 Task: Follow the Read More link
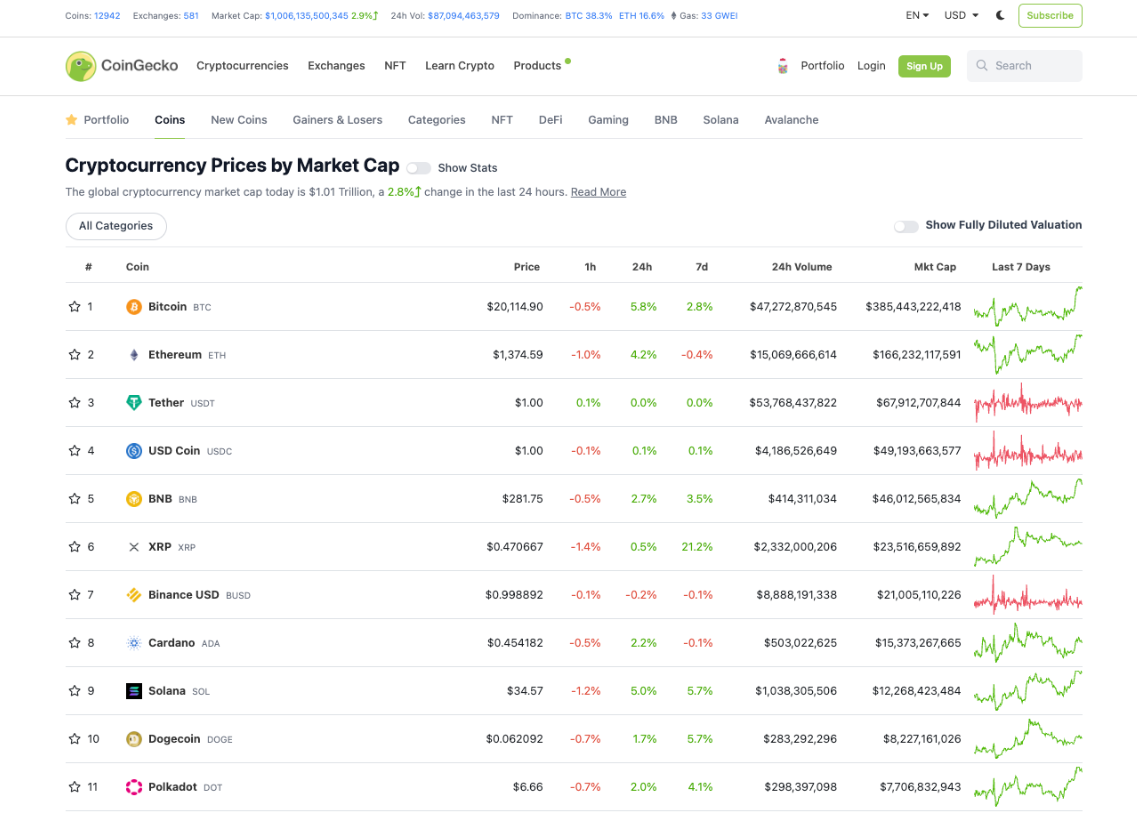pyautogui.click(x=598, y=192)
